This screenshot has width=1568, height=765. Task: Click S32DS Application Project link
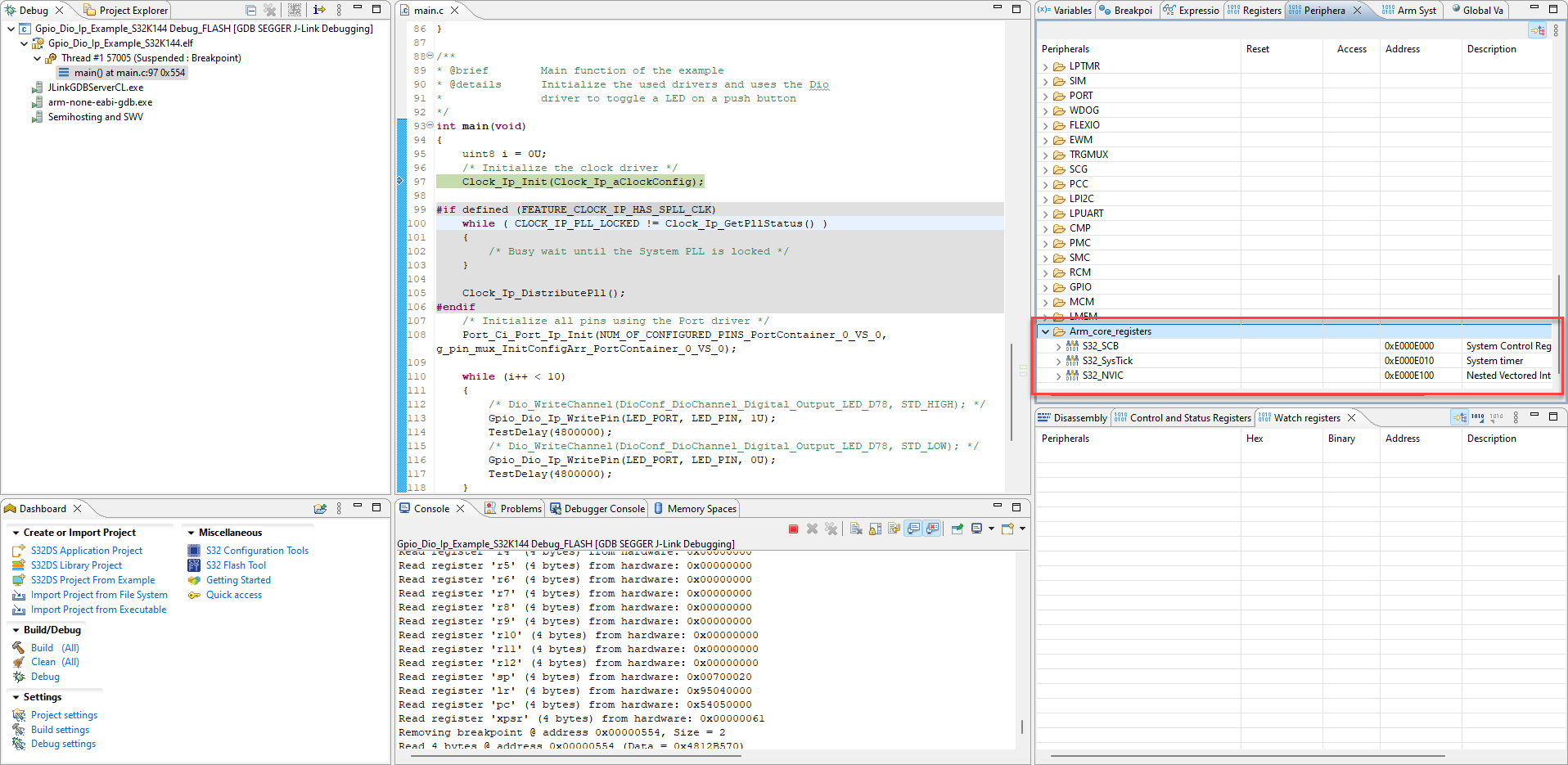pyautogui.click(x=87, y=551)
